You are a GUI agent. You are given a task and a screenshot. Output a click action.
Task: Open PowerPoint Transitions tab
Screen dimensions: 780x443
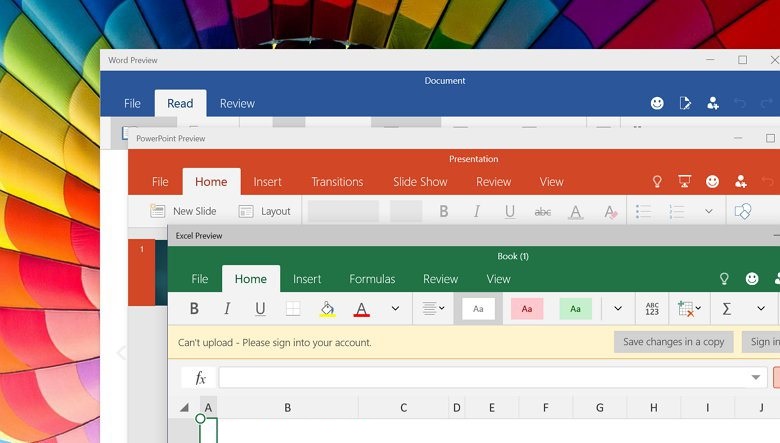pos(337,182)
